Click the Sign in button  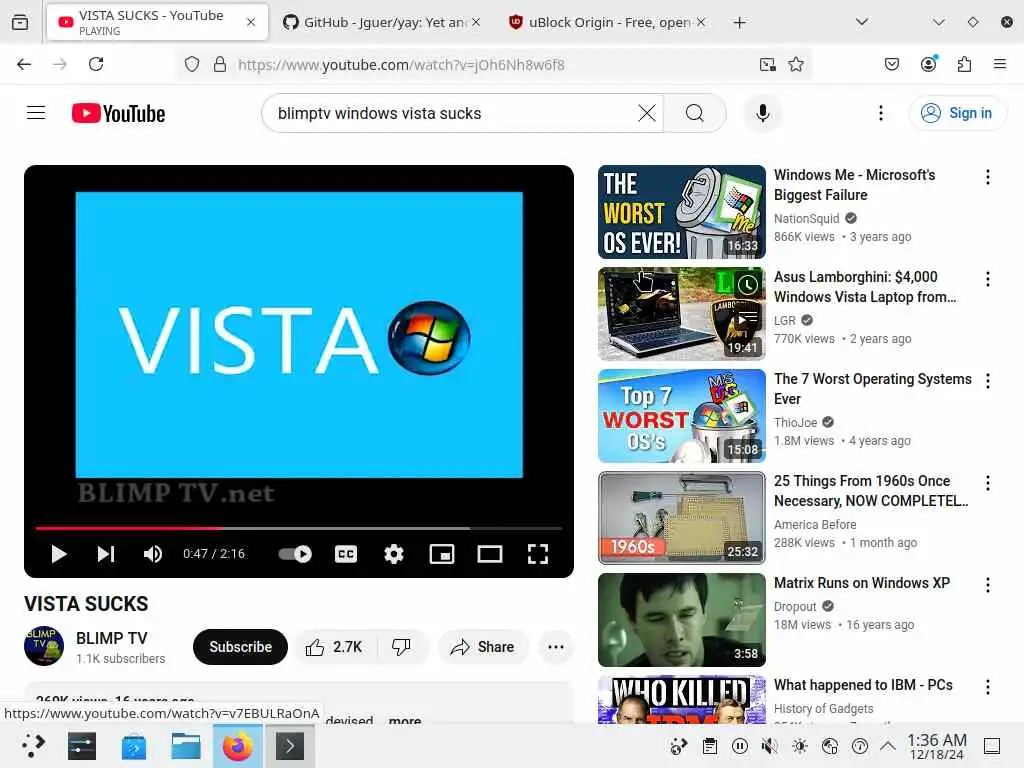coord(957,113)
